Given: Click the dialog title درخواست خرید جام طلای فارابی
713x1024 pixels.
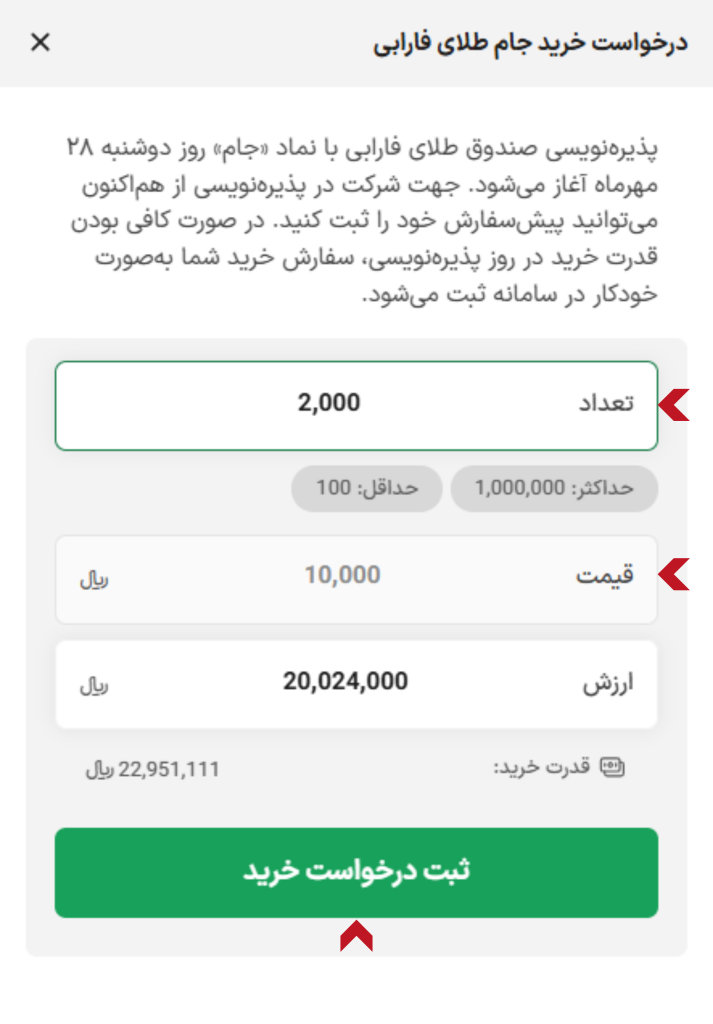Looking at the screenshot, I should click(x=530, y=45).
